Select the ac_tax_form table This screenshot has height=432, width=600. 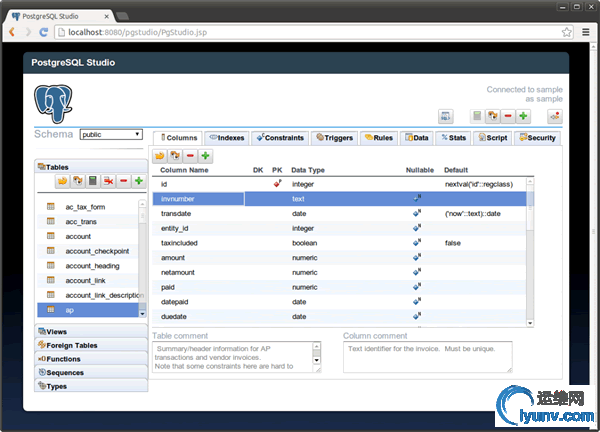tap(88, 207)
